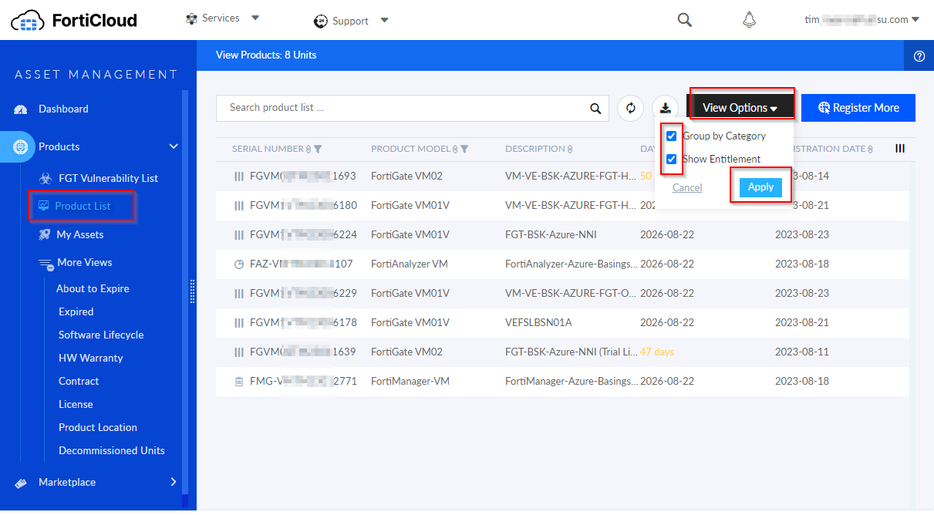This screenshot has width=934, height=515.
Task: Click the sidebar vertical scrollbar
Action: 185,292
